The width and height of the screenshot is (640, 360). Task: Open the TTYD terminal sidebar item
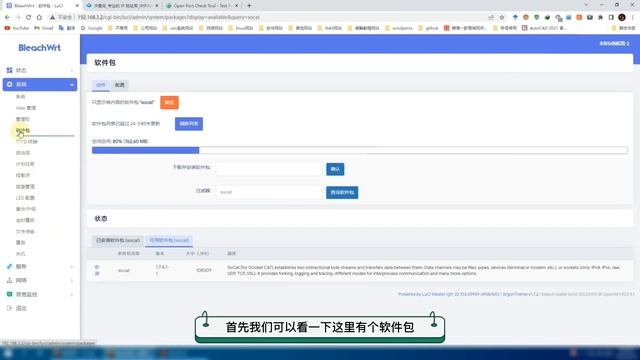point(27,142)
